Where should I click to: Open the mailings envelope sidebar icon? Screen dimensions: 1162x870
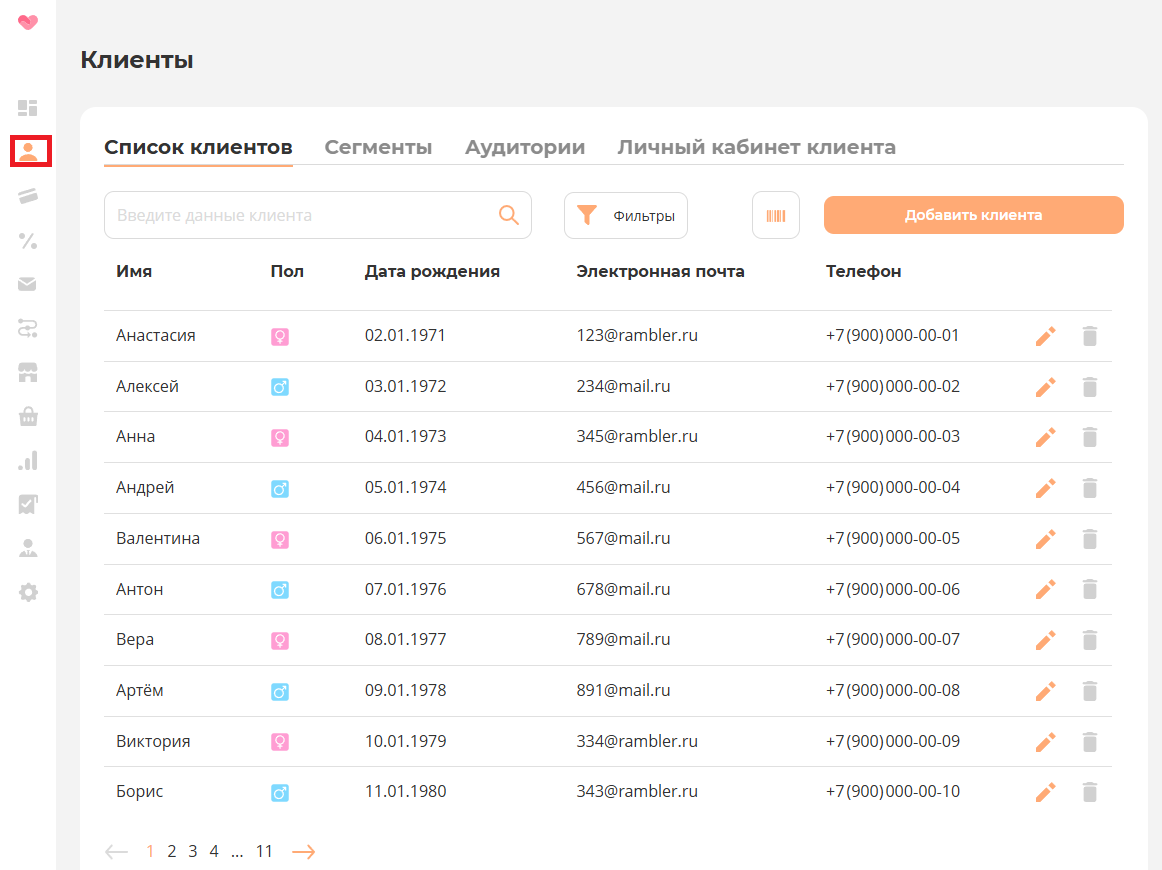[x=28, y=284]
